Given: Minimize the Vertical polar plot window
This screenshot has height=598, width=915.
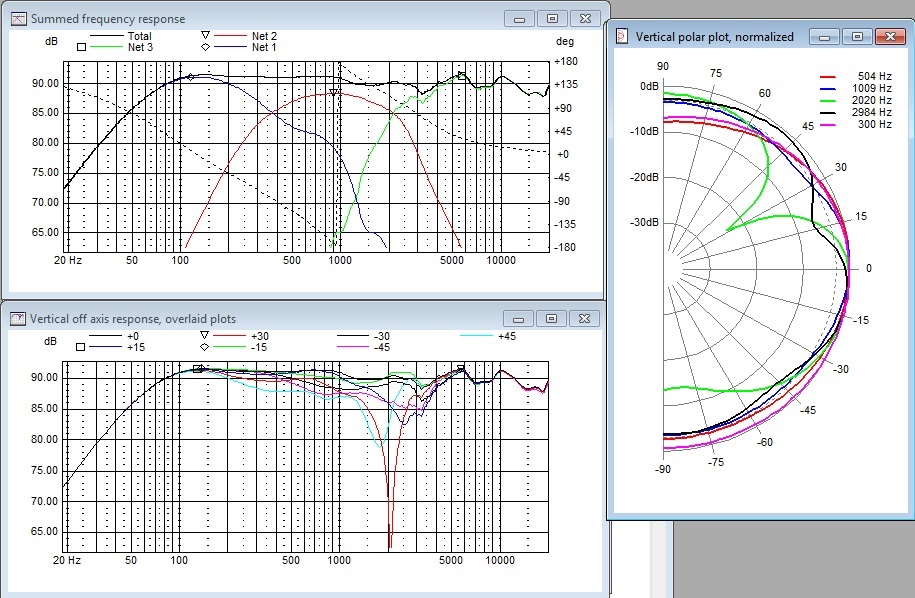Looking at the screenshot, I should point(825,37).
